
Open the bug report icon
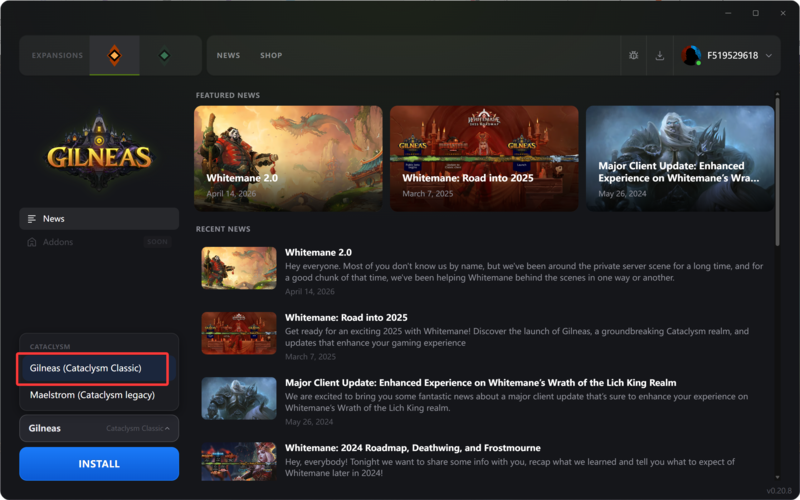coord(634,55)
